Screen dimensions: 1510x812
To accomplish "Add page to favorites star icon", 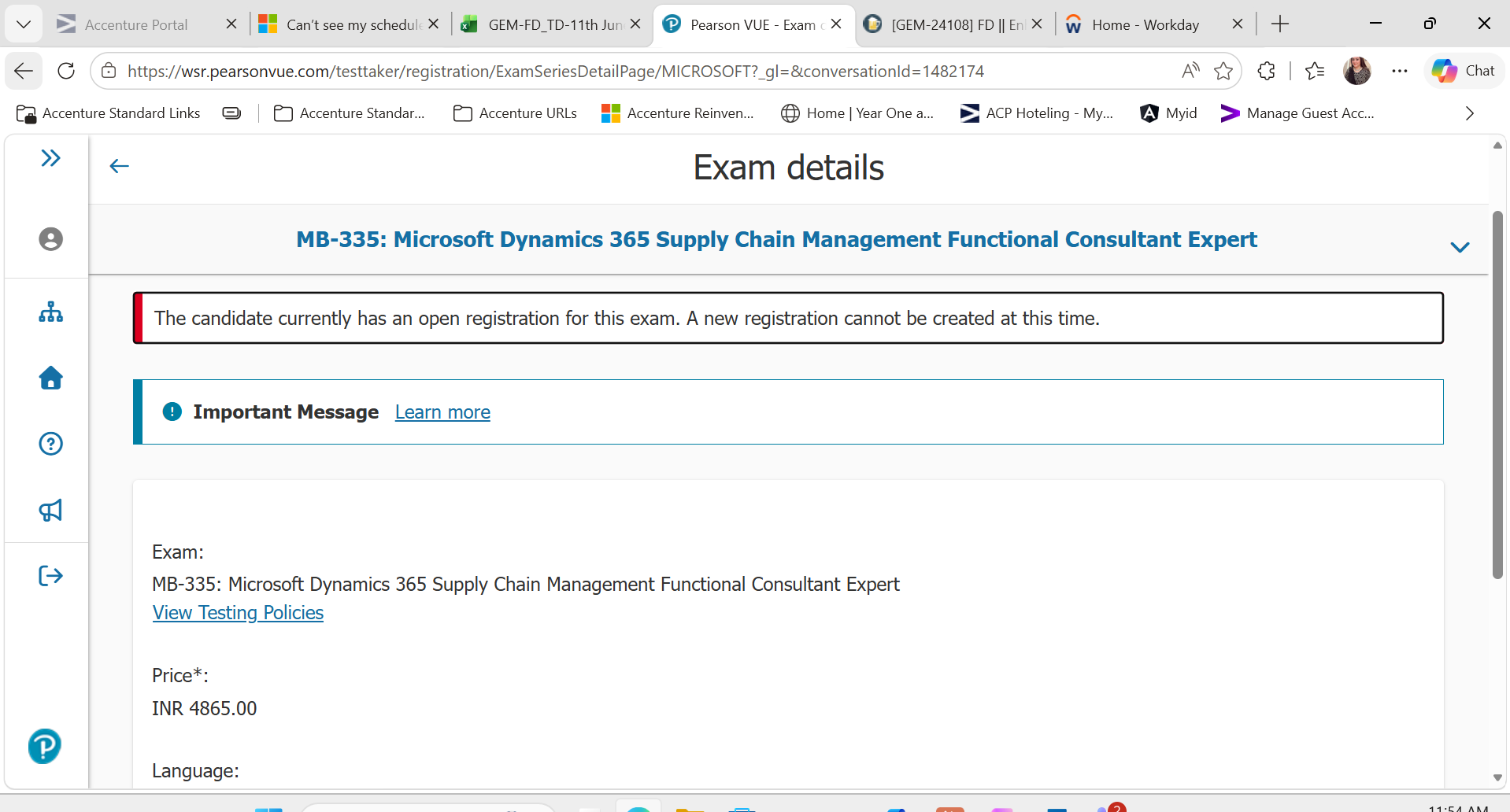I will click(x=1223, y=72).
